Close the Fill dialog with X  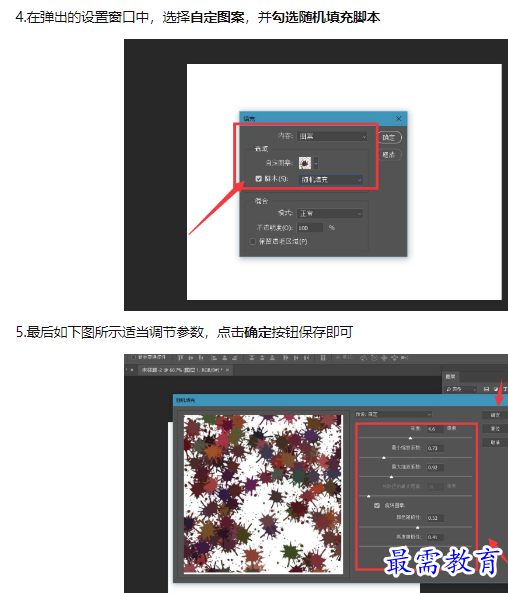(399, 118)
